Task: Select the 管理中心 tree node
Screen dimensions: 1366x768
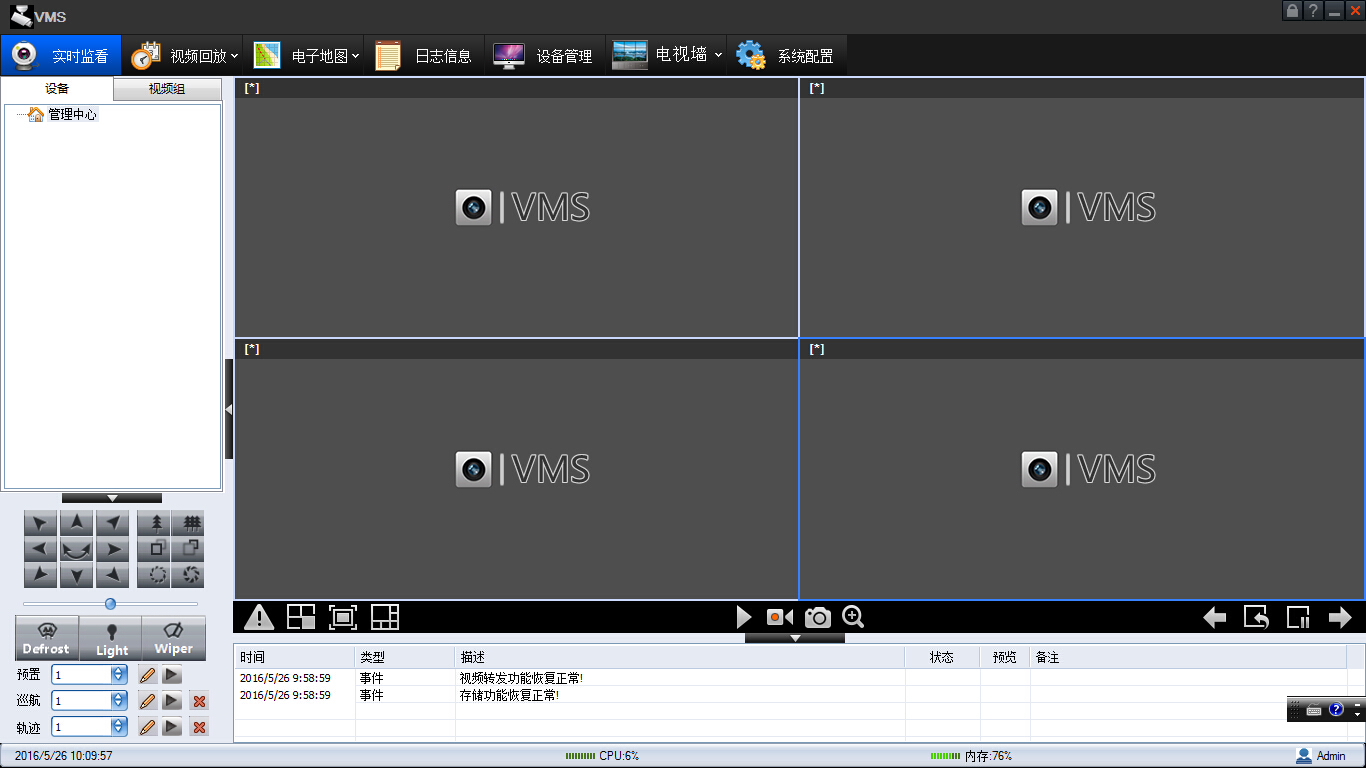Action: [x=73, y=115]
